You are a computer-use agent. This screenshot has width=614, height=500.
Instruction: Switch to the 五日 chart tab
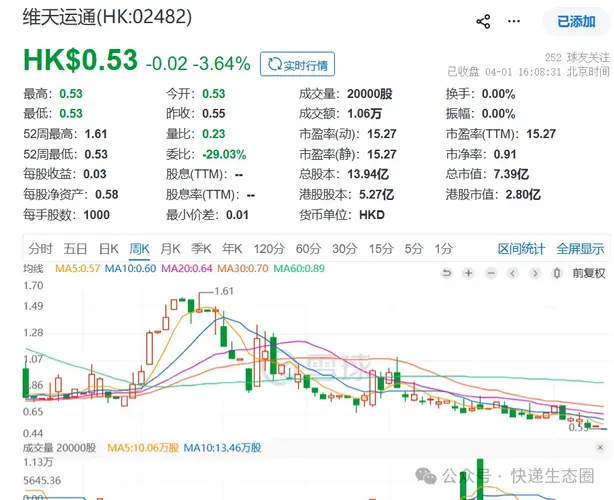pos(75,249)
